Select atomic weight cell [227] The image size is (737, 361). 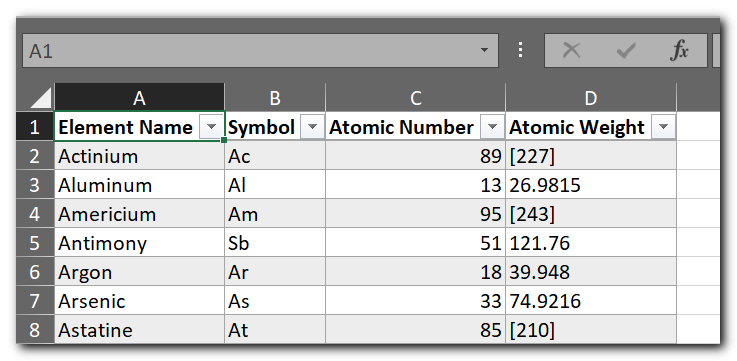pyautogui.click(x=591, y=156)
